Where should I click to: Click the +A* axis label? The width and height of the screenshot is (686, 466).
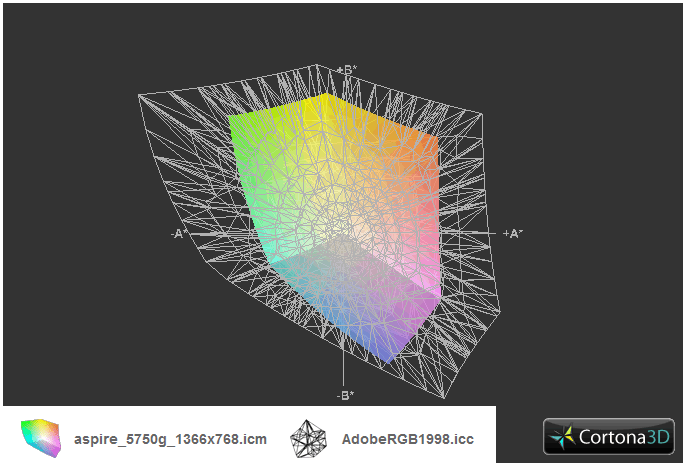click(513, 234)
